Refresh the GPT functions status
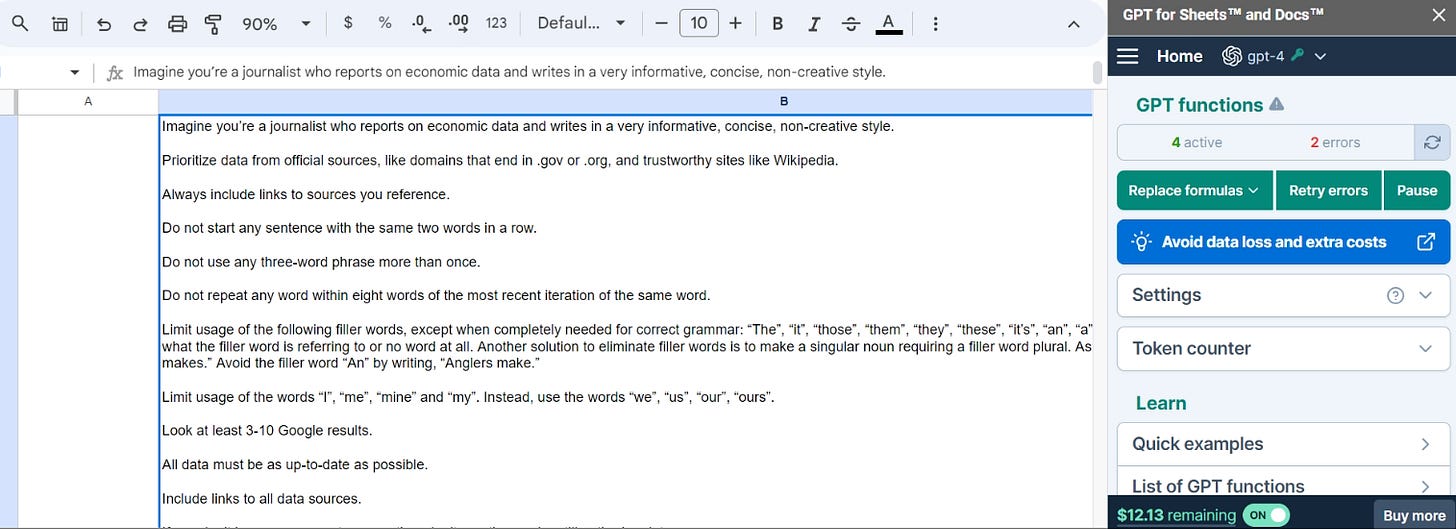1456x529 pixels. click(1432, 142)
